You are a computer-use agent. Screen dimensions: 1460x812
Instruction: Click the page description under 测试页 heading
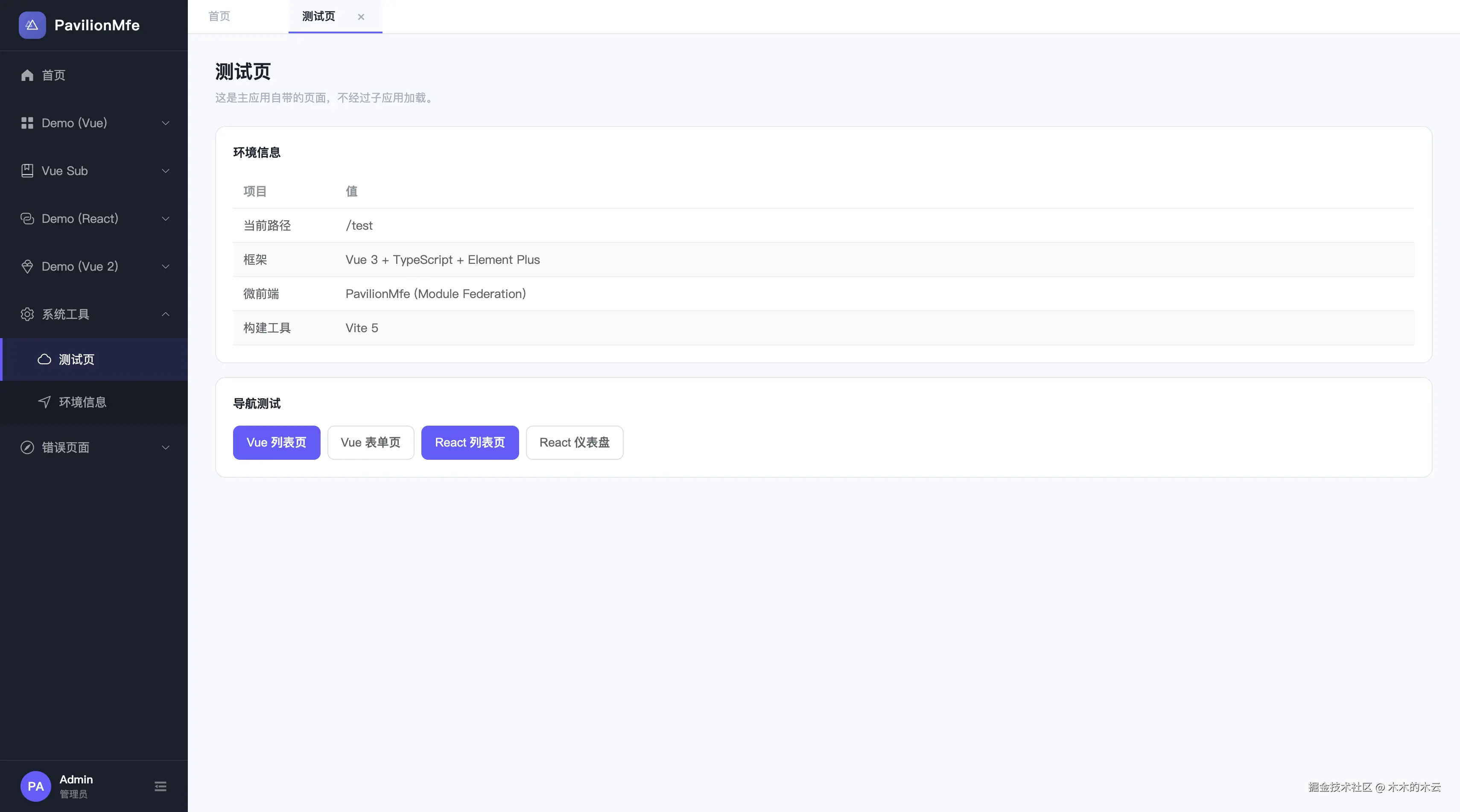325,97
